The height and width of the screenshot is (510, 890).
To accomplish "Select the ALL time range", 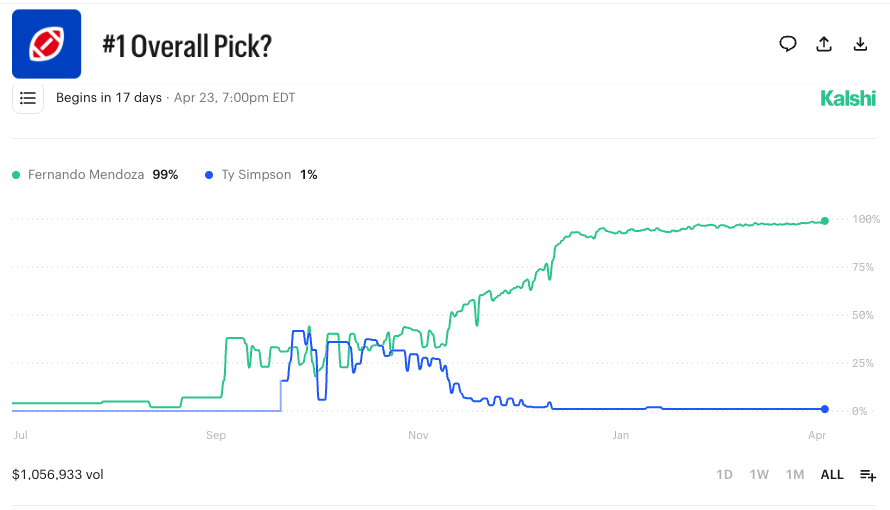I will [x=832, y=475].
